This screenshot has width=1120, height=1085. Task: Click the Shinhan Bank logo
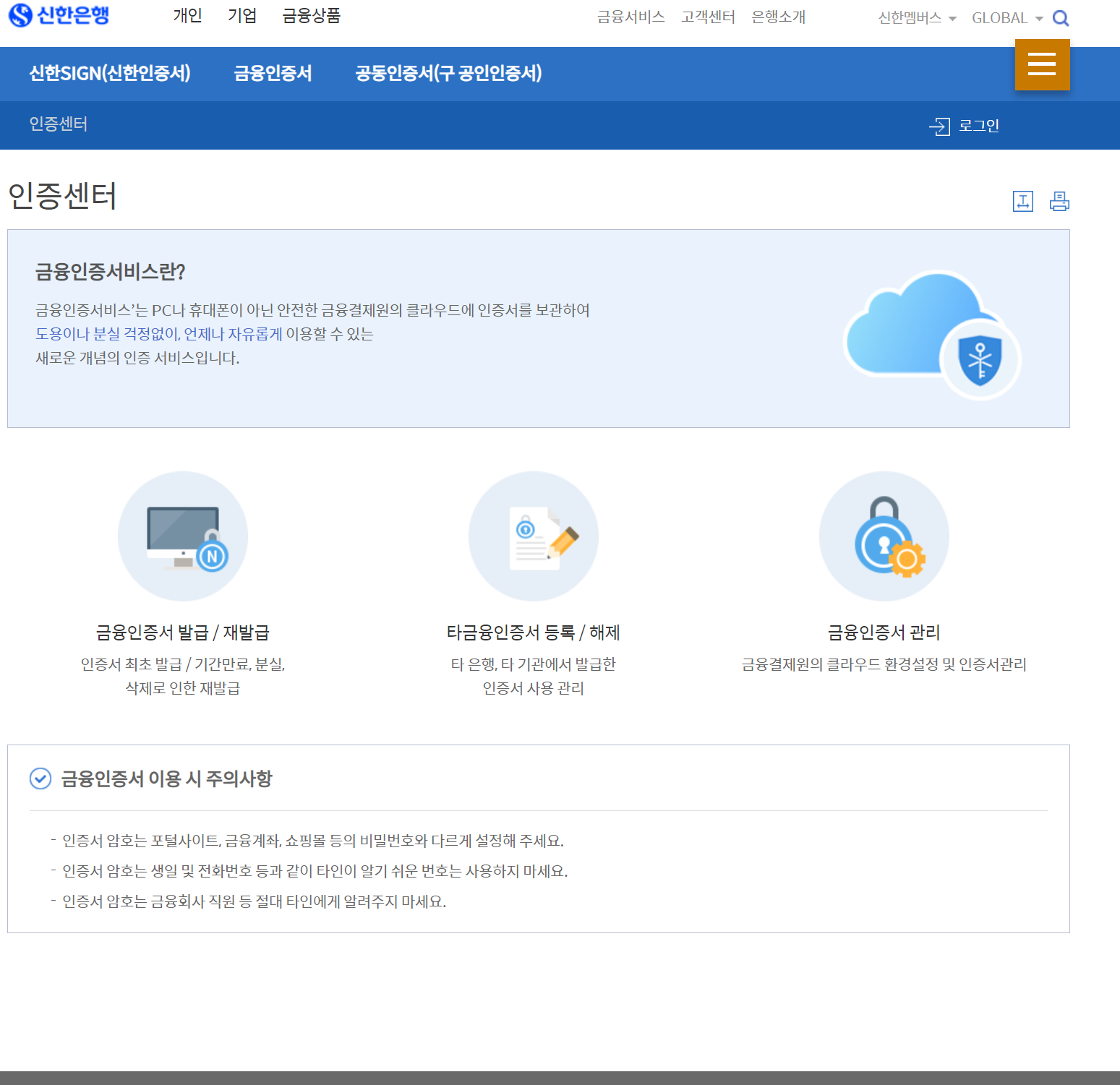pos(59,14)
